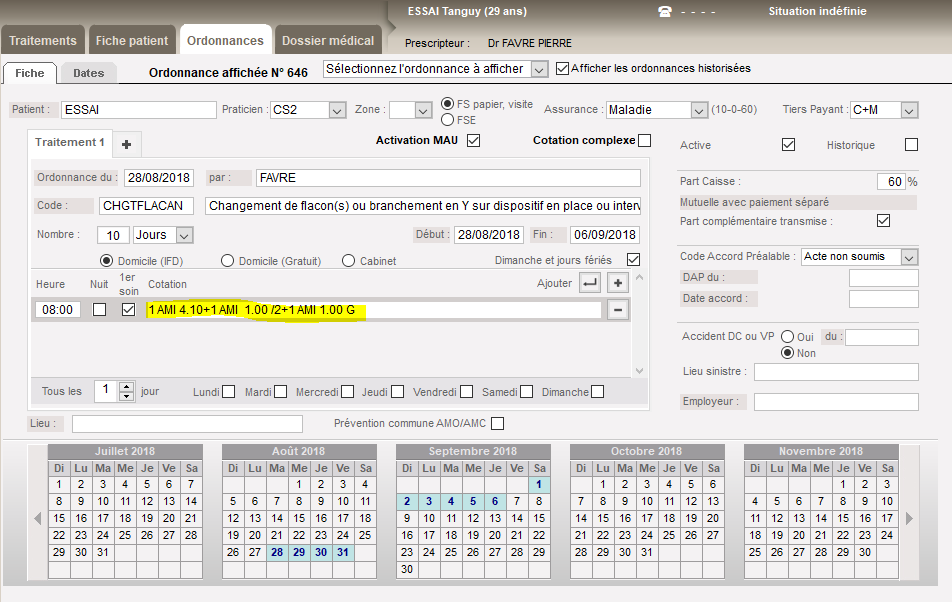Toggle Part complémentaire transmise checkbox

pos(883,220)
